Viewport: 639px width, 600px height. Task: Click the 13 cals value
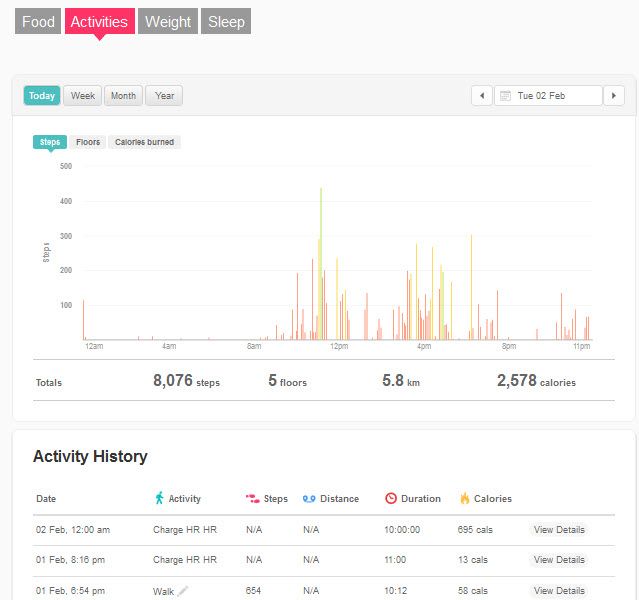coord(473,560)
